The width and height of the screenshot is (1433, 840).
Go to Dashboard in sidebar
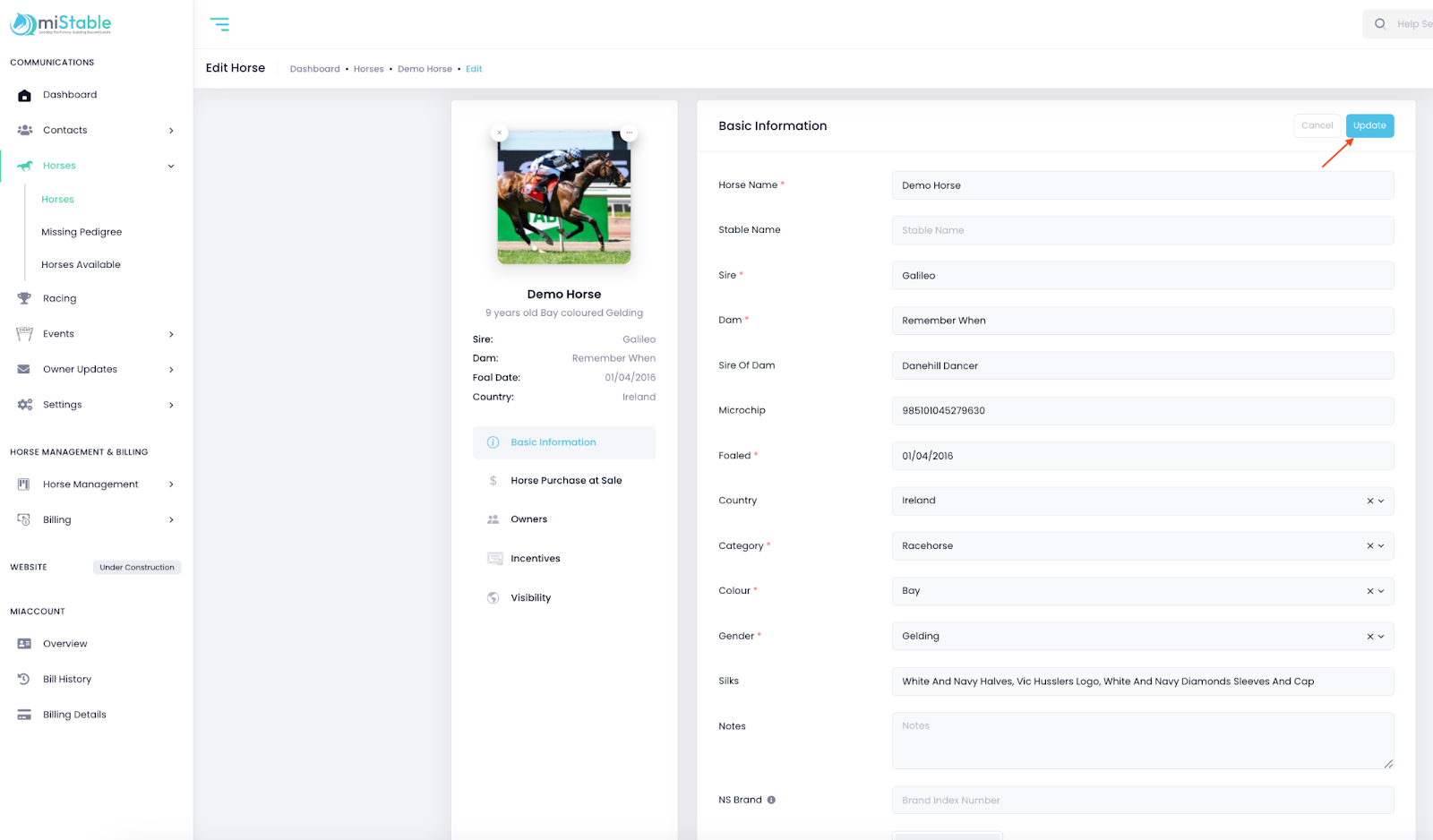pos(70,95)
